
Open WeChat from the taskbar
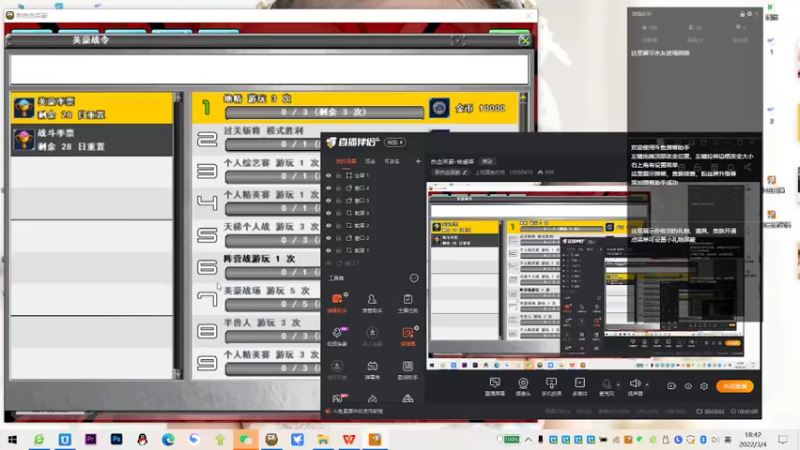coord(245,439)
